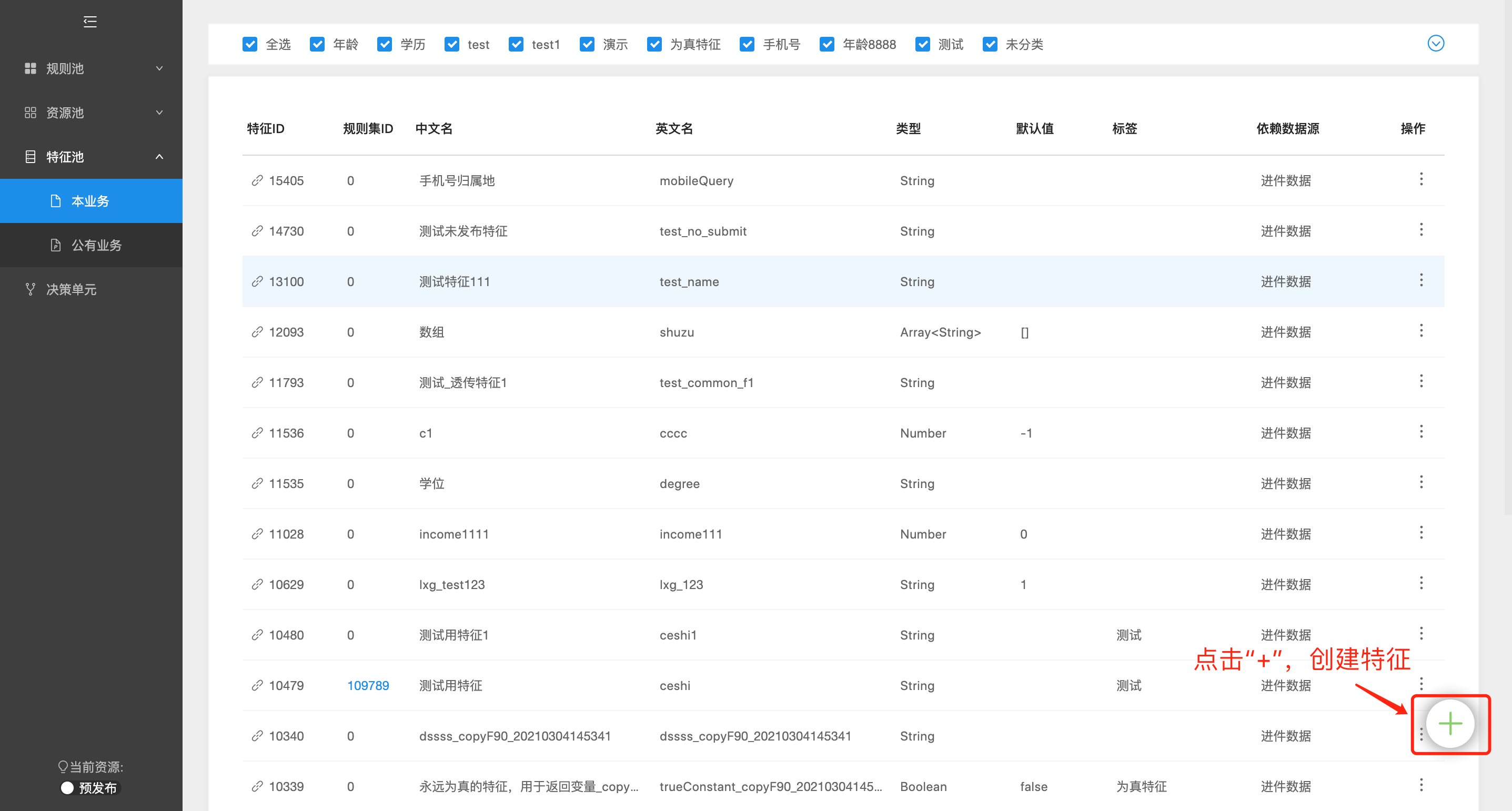
Task: Click the link icon for feature 10629
Action: click(257, 584)
